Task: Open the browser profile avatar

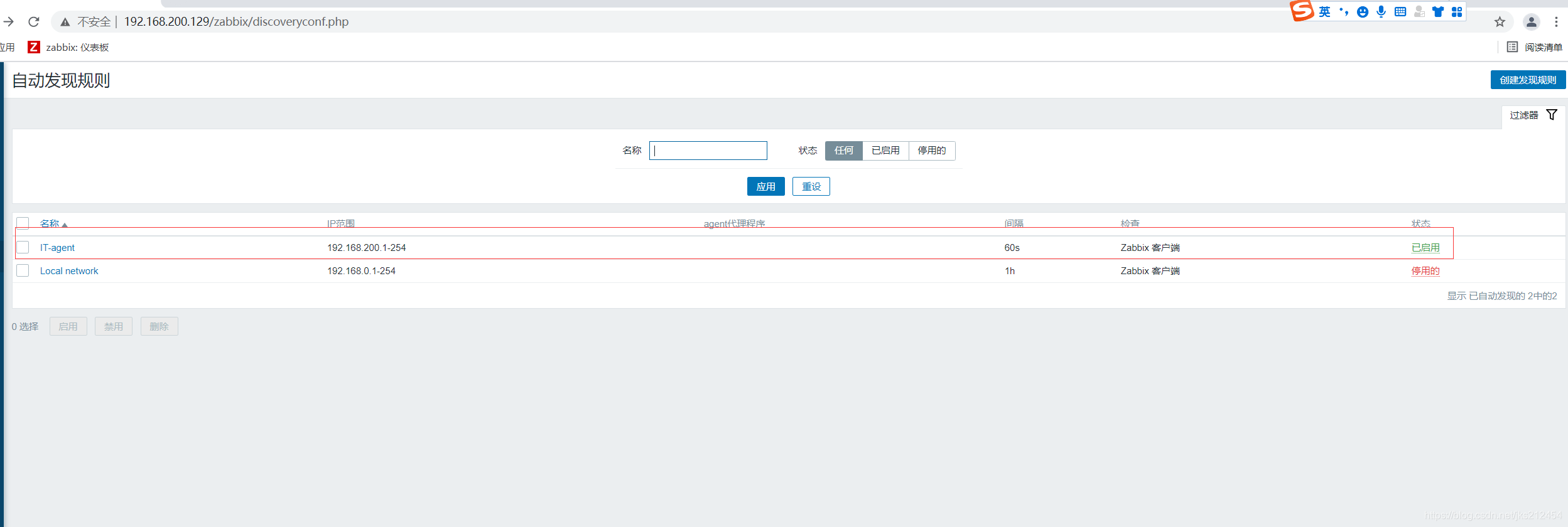Action: [x=1532, y=22]
